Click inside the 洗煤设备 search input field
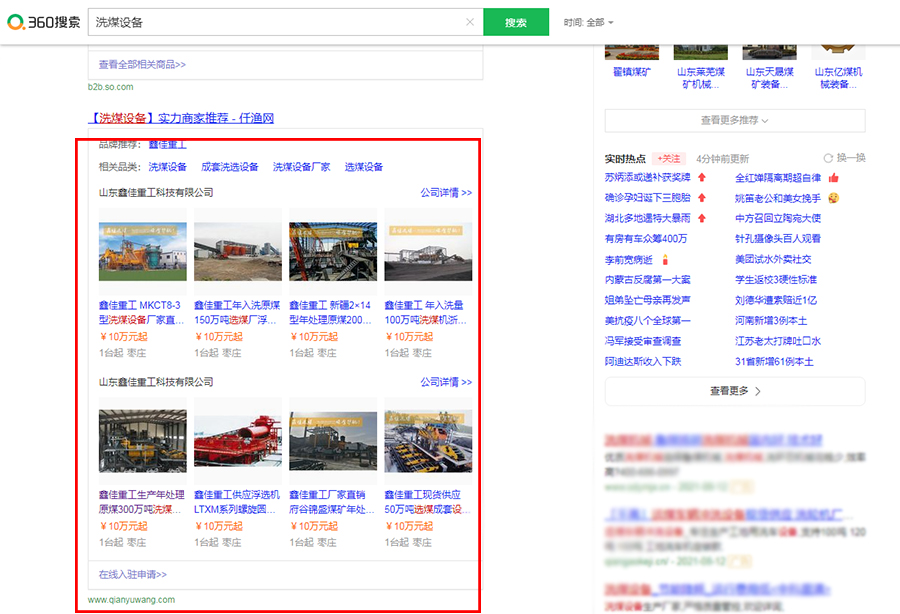 tap(278, 22)
